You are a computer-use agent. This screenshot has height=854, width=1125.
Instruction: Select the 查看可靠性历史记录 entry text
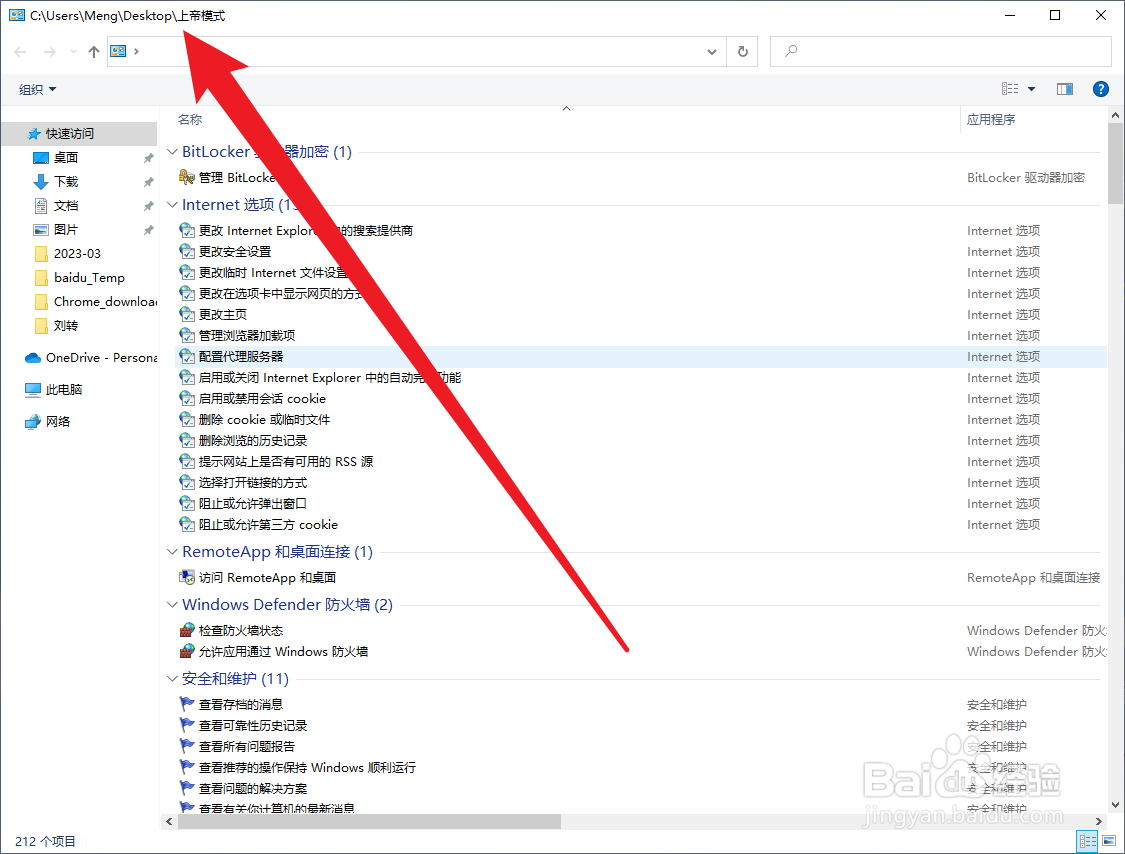click(253, 726)
